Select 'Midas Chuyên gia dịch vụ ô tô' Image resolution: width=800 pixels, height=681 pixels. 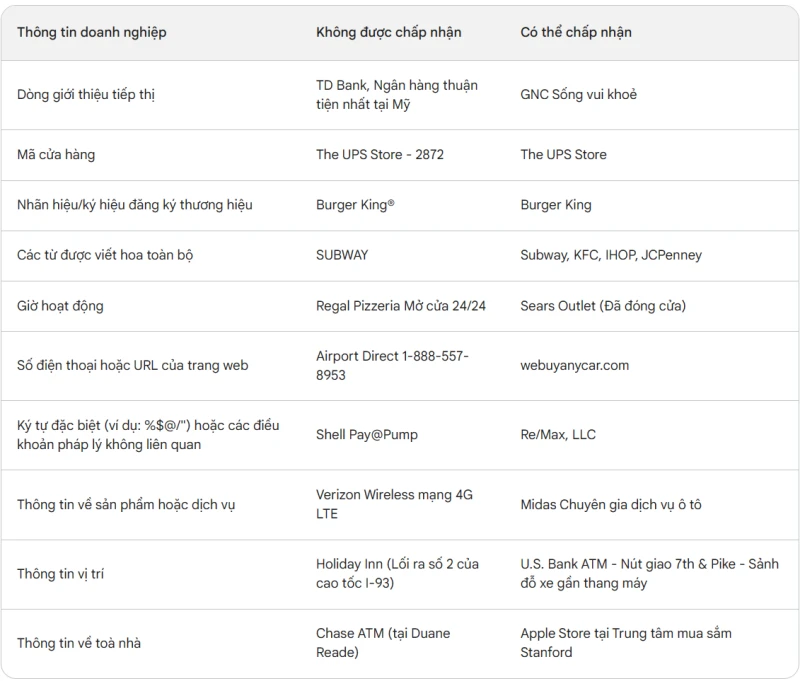click(x=611, y=505)
